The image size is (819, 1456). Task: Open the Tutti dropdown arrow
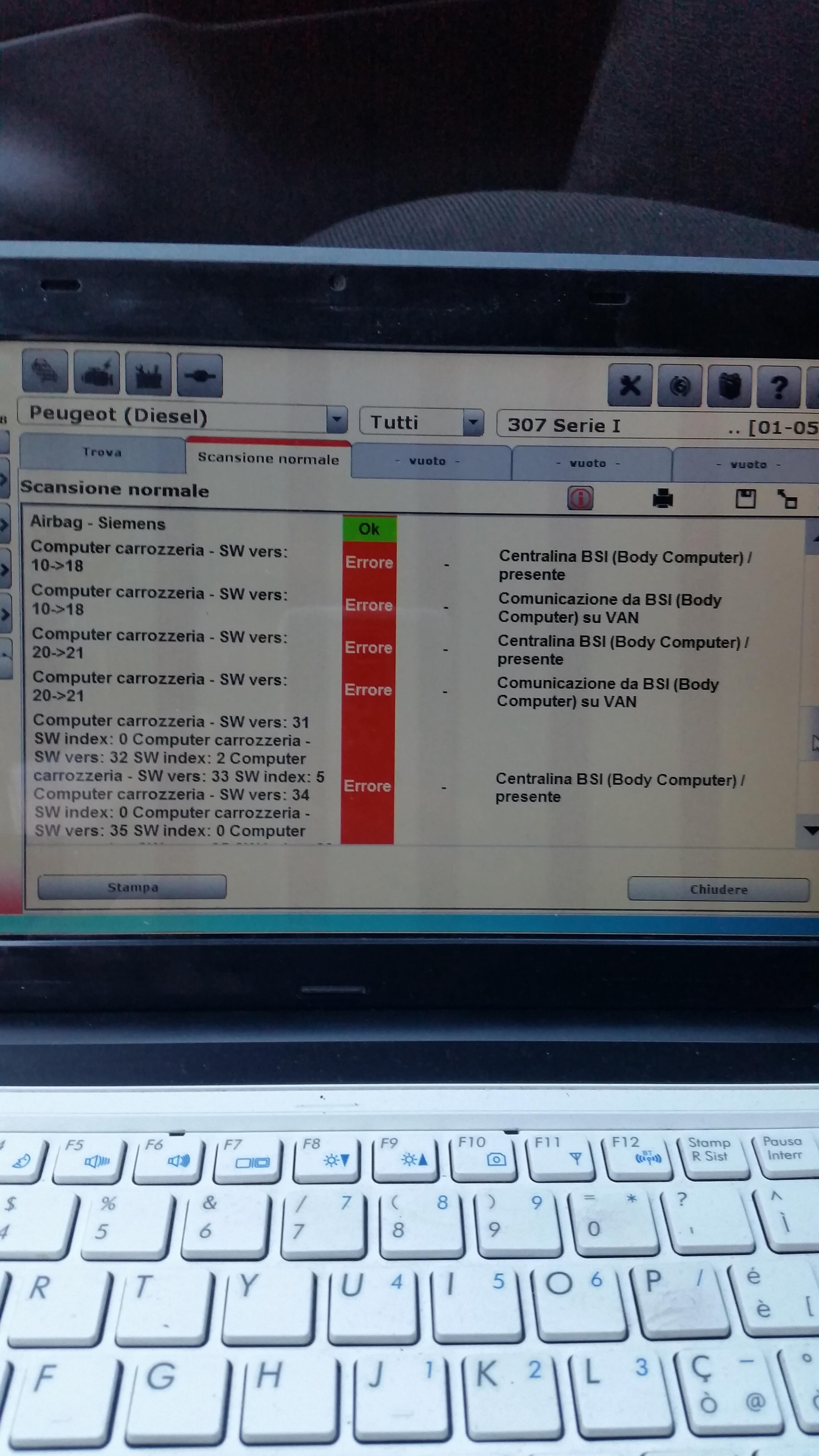473,422
